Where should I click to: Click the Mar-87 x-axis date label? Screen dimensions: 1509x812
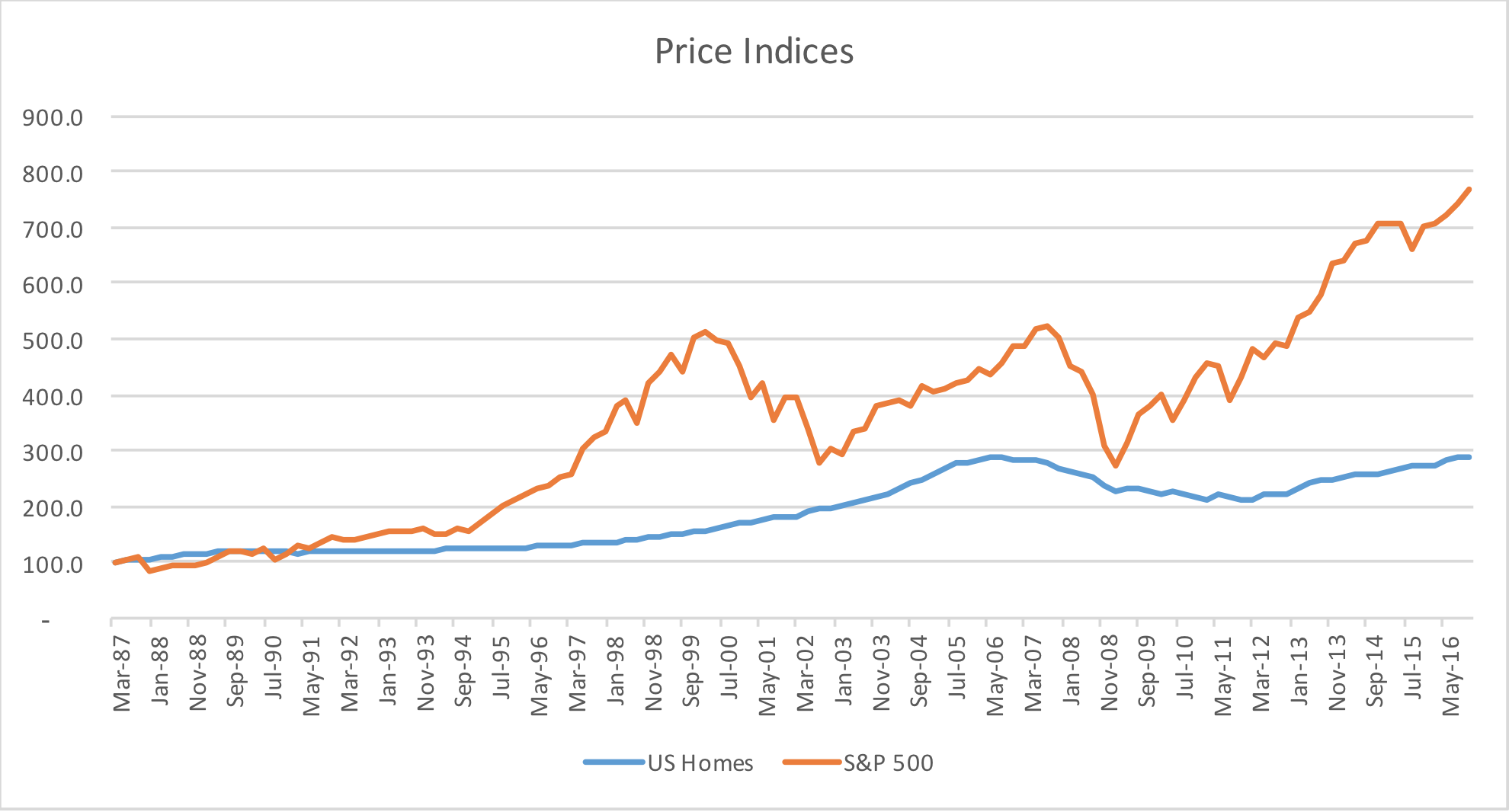tap(122, 674)
